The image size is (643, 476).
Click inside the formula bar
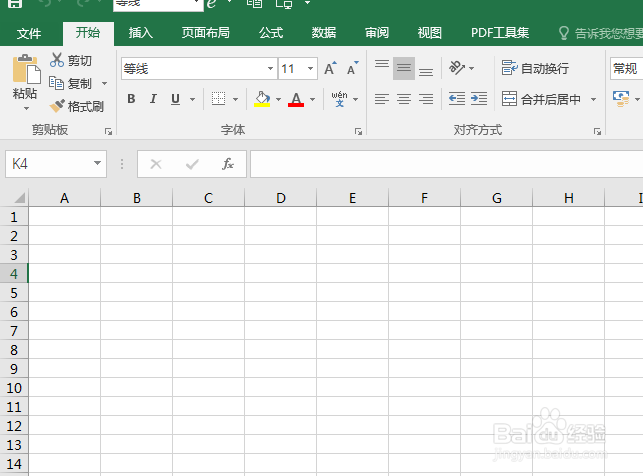pos(447,164)
